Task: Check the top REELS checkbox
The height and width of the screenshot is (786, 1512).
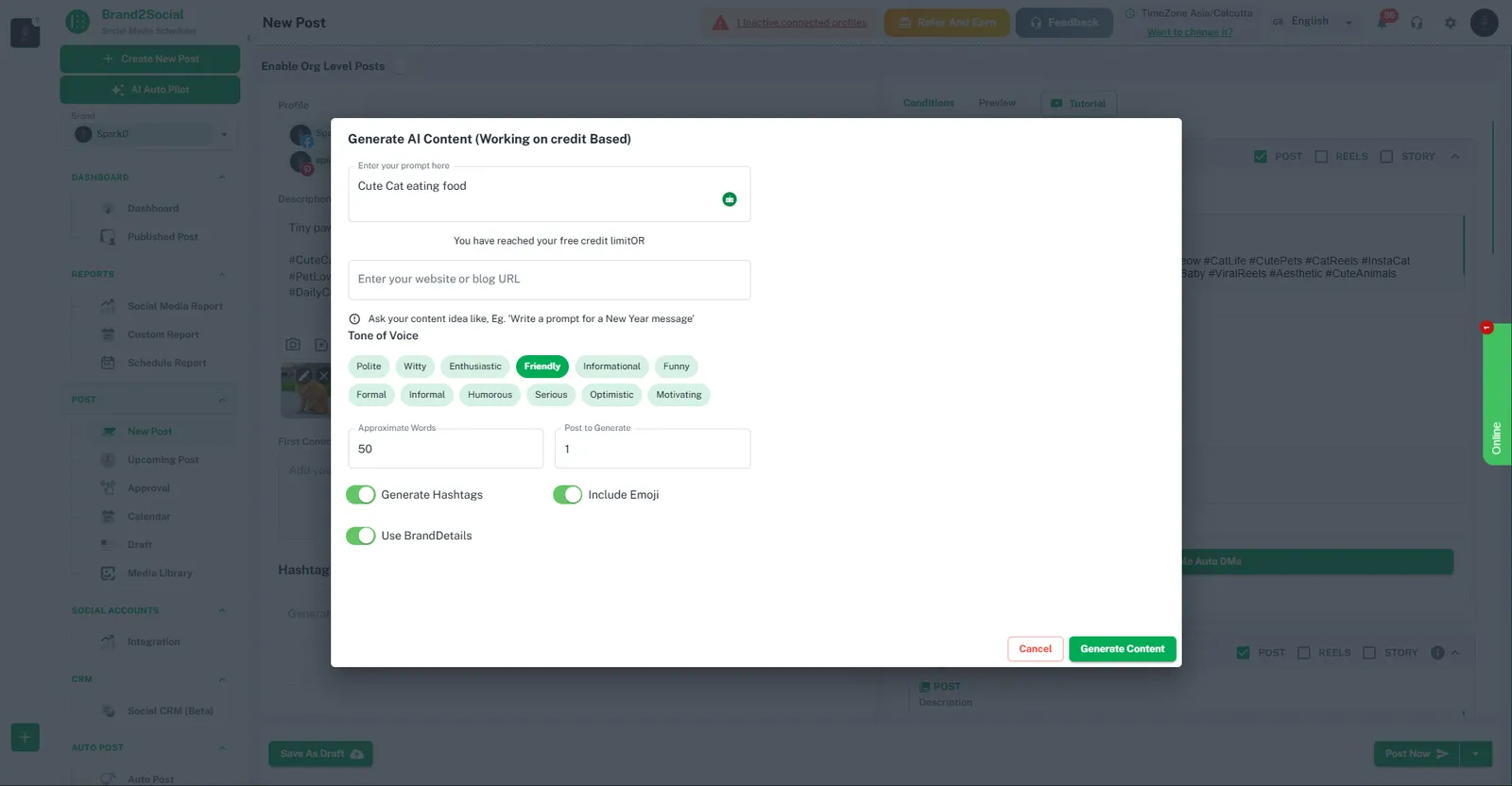Action: [x=1321, y=157]
